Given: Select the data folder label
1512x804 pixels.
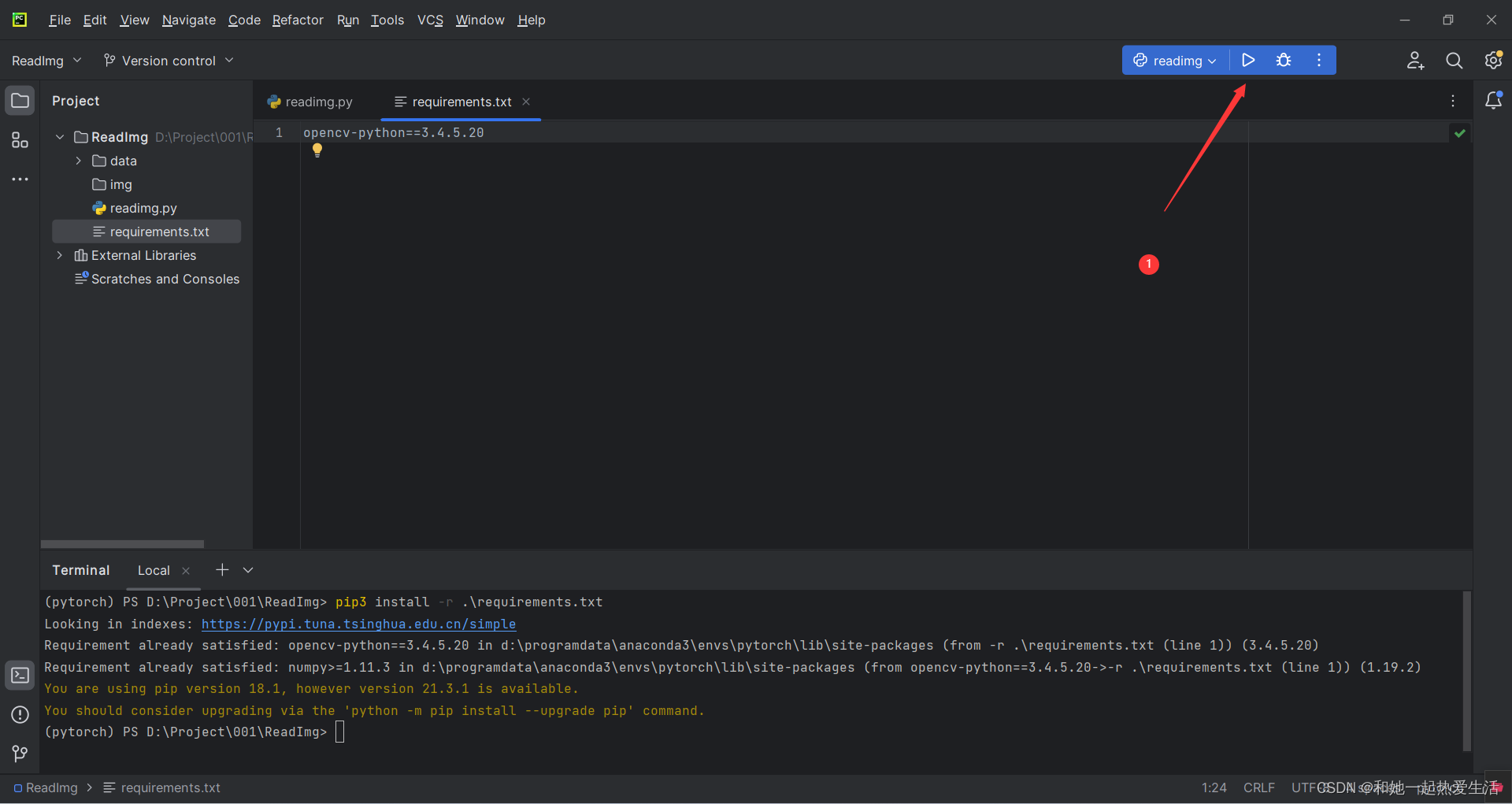Looking at the screenshot, I should pyautogui.click(x=124, y=161).
